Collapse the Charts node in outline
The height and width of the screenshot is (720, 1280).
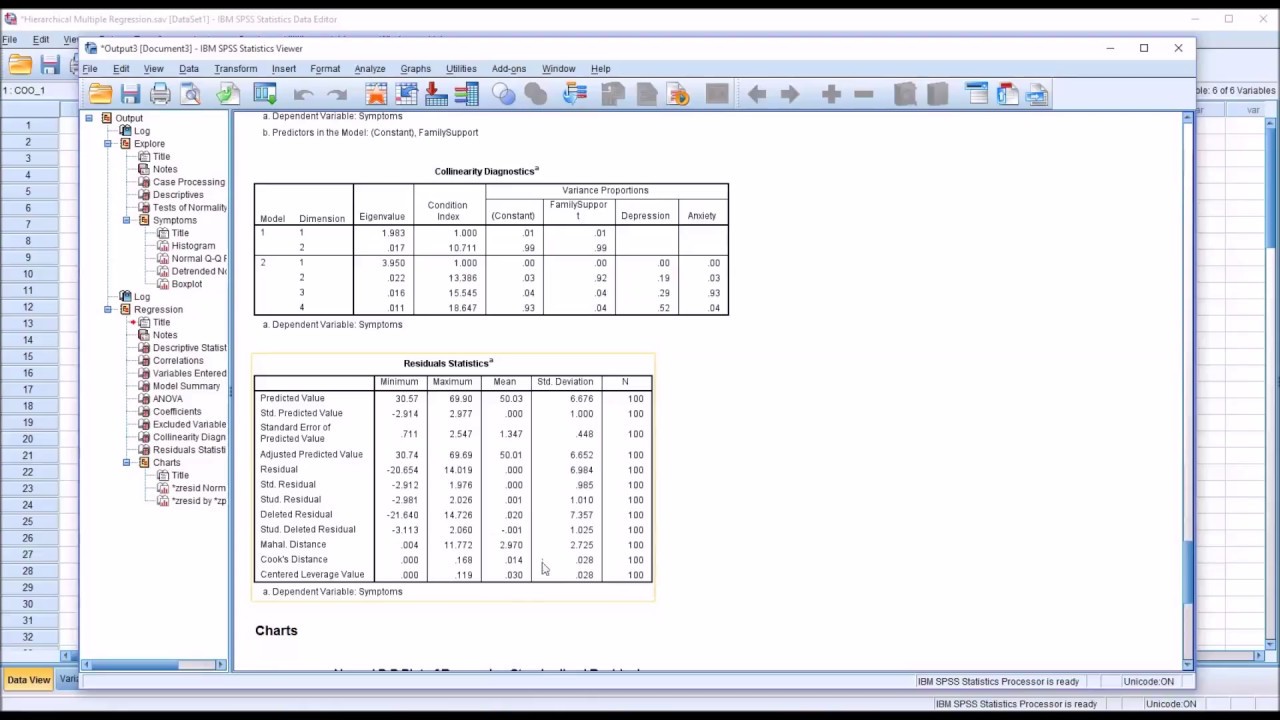click(x=127, y=463)
